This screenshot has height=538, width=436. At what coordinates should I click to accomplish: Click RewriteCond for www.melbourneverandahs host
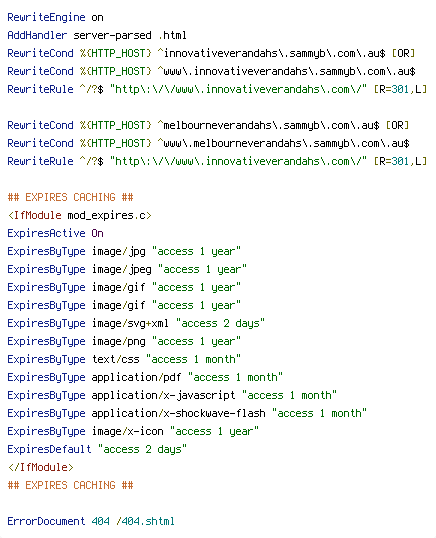208,143
